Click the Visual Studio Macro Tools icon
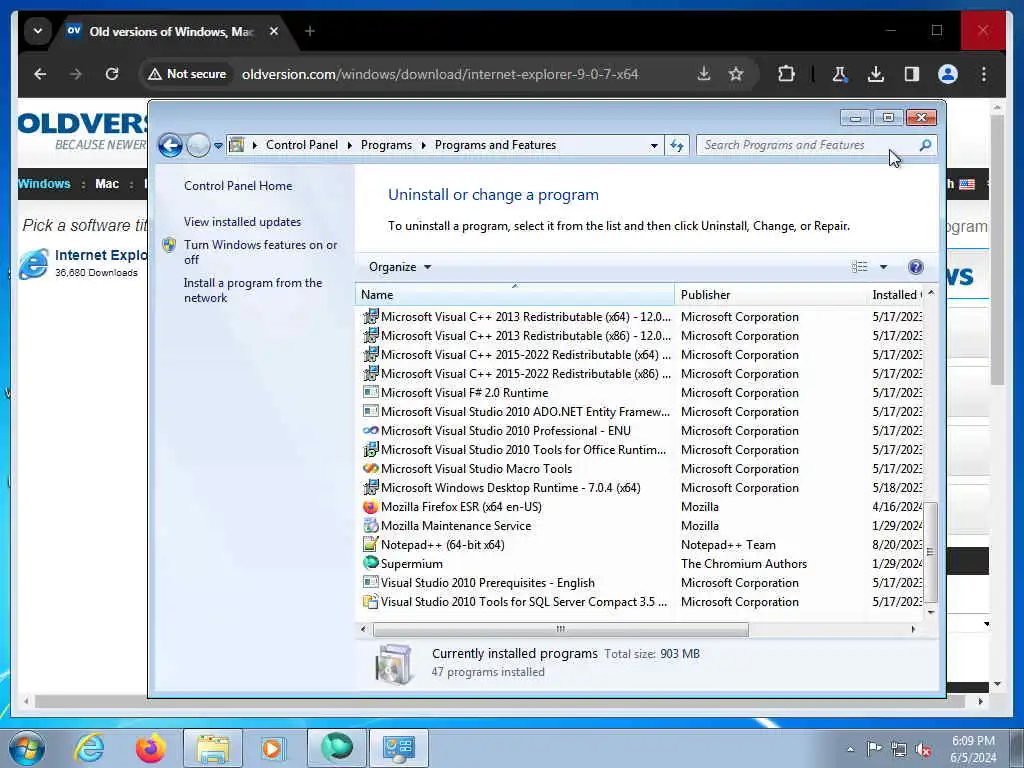The image size is (1024, 768). point(370,468)
